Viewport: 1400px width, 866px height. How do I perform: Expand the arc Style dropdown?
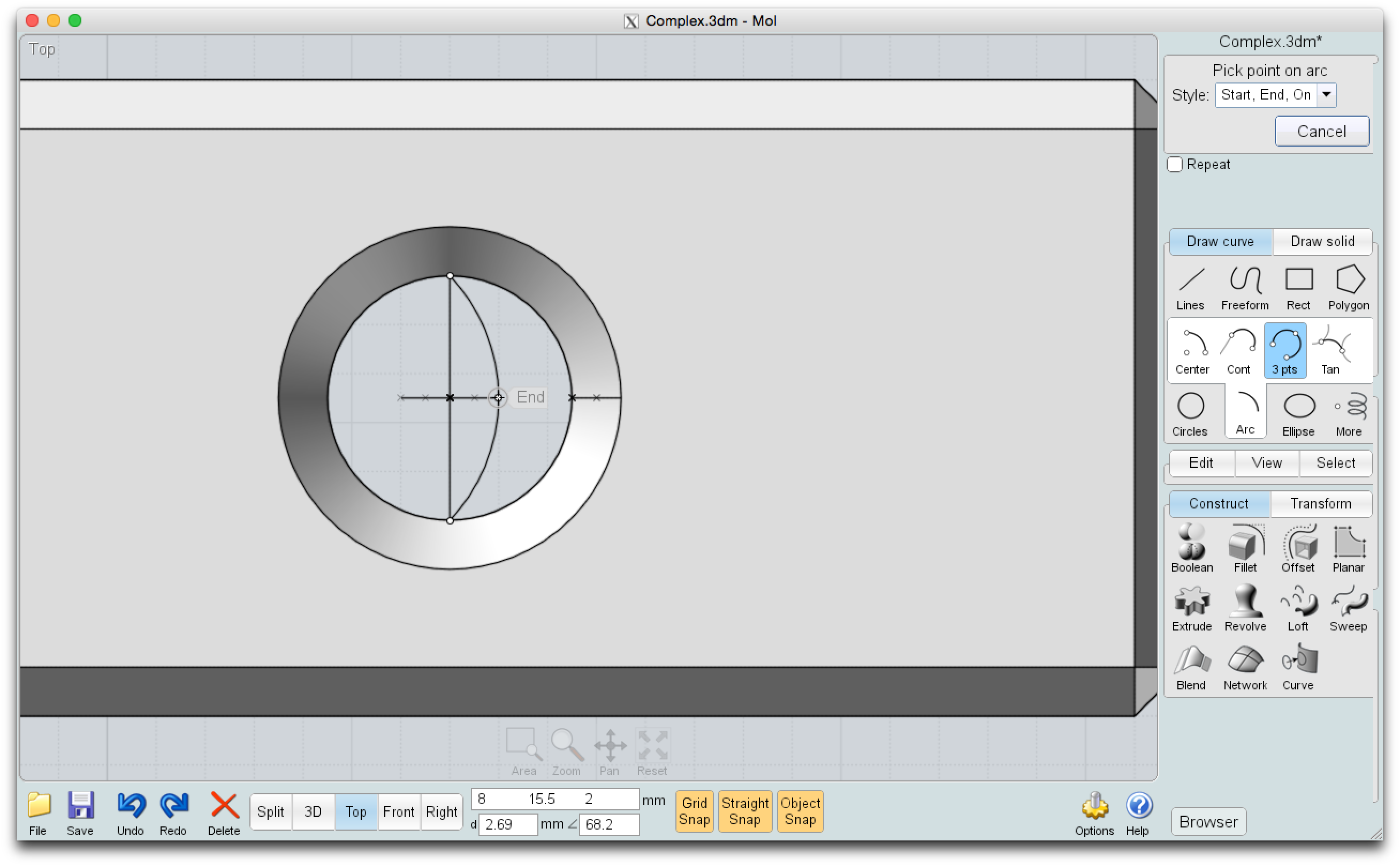click(x=1327, y=94)
